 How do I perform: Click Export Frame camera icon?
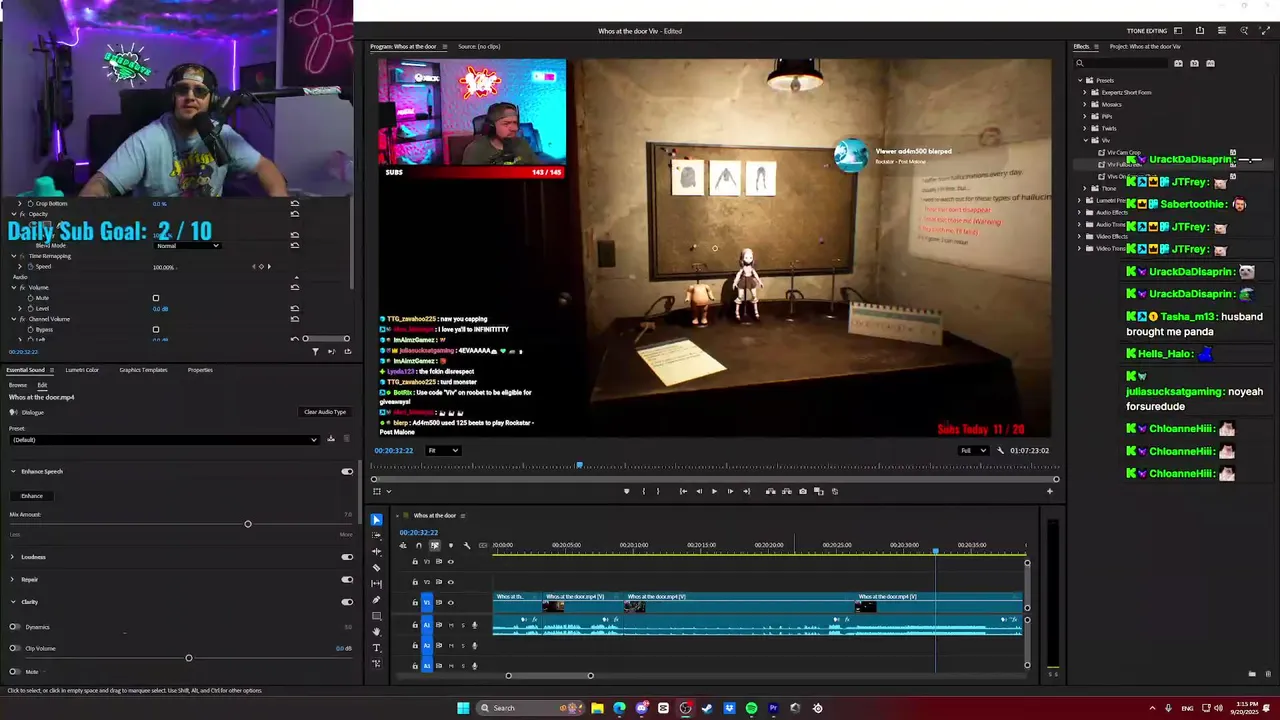tap(802, 491)
